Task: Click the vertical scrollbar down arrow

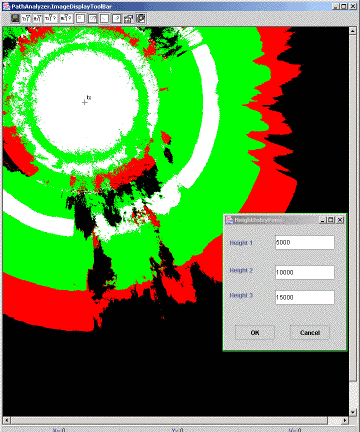Action: pos(353,412)
